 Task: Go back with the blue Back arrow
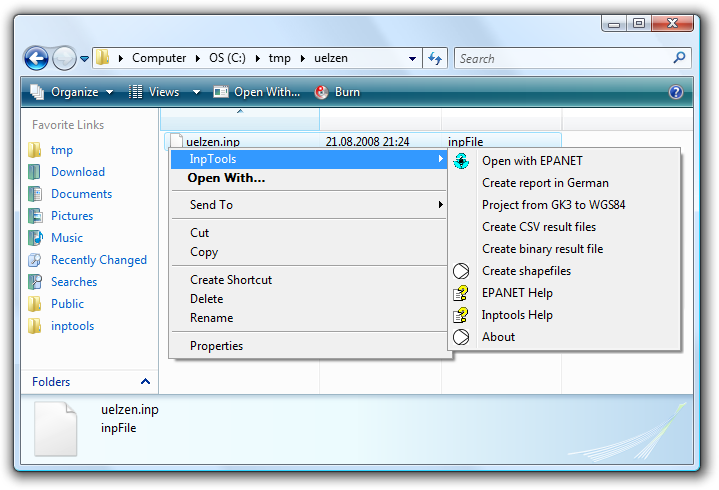click(x=36, y=59)
